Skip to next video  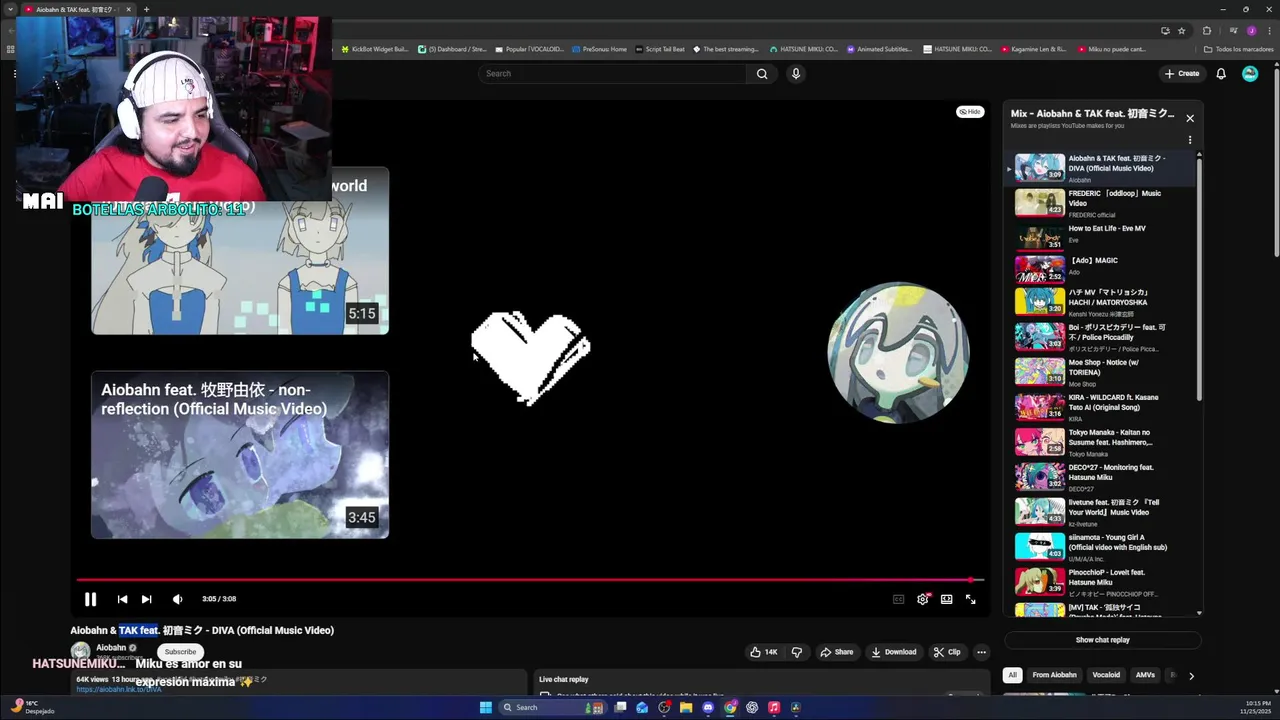pos(146,599)
